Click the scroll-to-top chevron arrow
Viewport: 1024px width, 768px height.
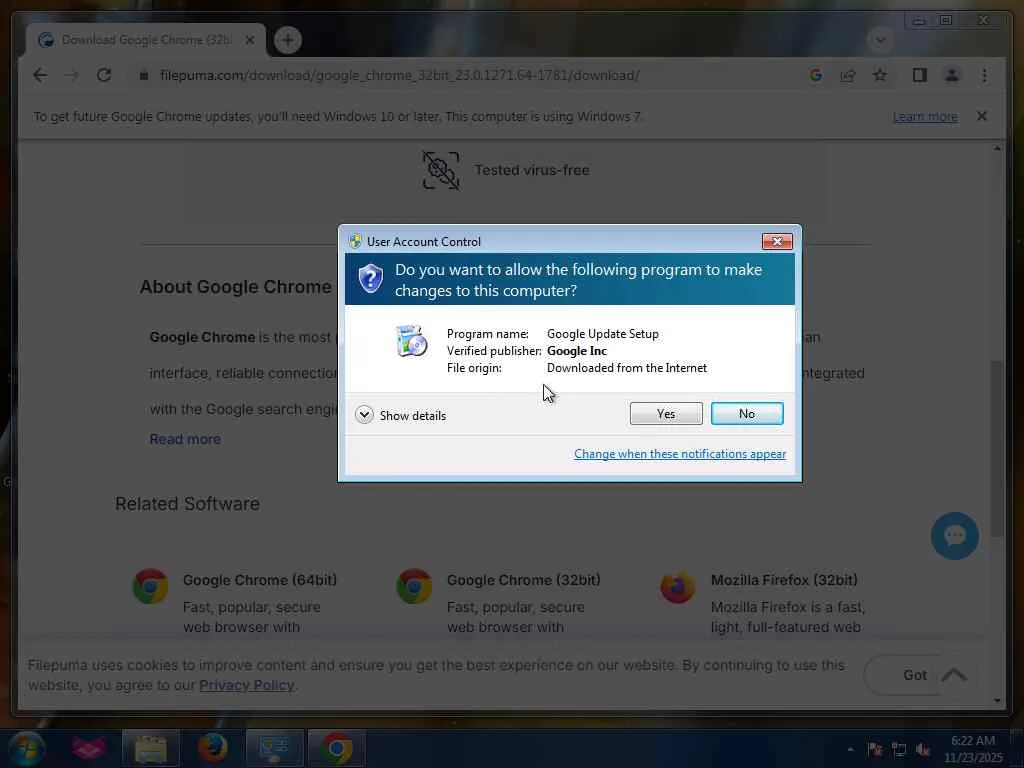click(x=954, y=674)
